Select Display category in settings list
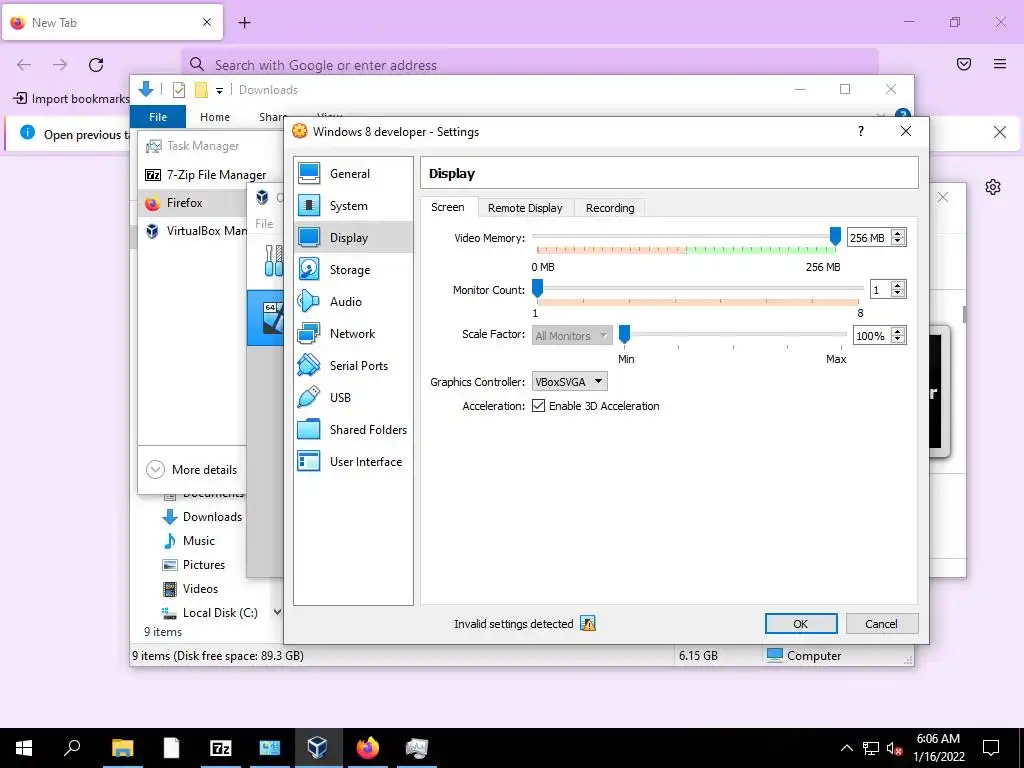1024x768 pixels. (353, 238)
